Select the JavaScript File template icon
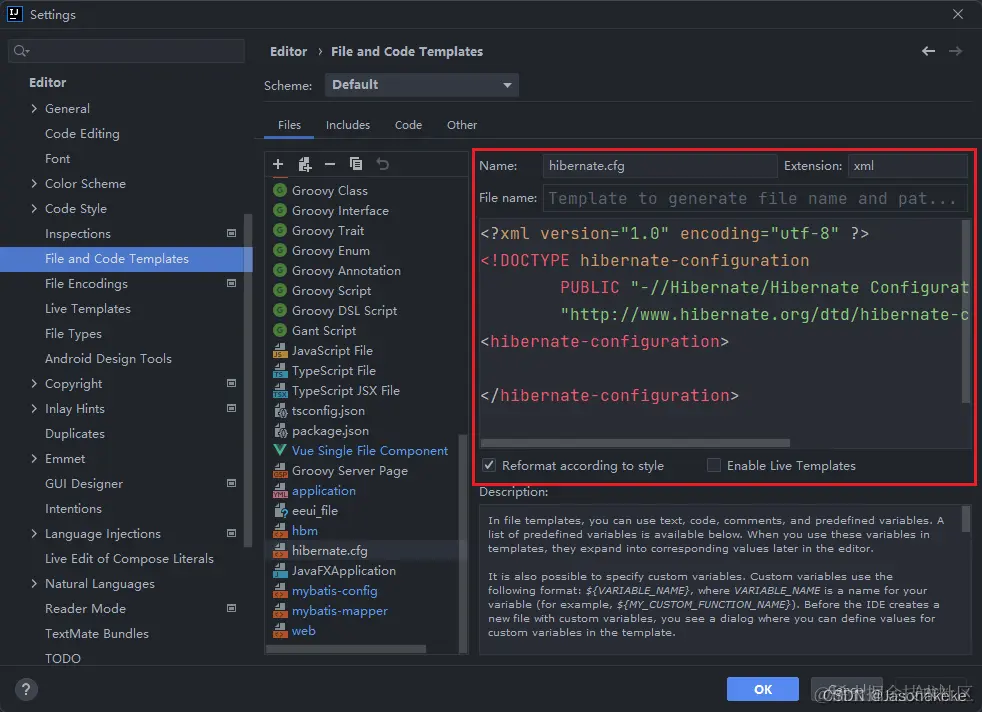 pyautogui.click(x=280, y=351)
